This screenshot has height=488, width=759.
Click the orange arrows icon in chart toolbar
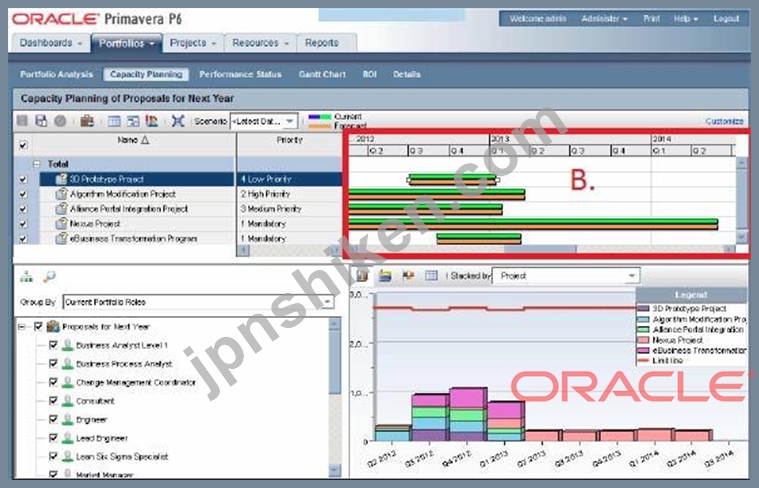(x=408, y=275)
